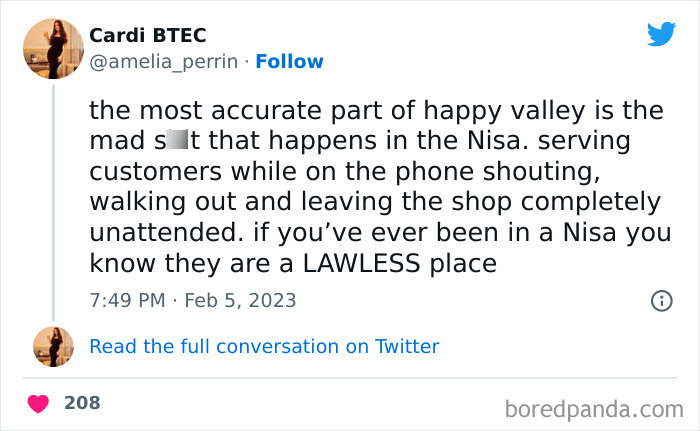Open Cardi BTEC's profile picture
700x431 pixels.
point(53,47)
